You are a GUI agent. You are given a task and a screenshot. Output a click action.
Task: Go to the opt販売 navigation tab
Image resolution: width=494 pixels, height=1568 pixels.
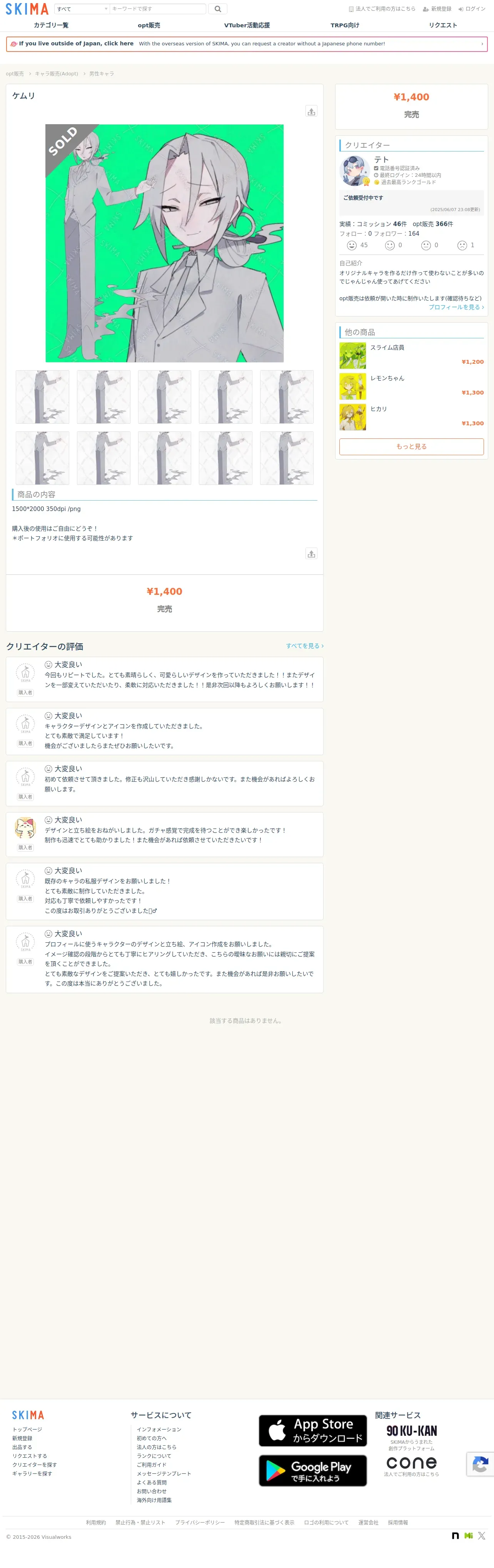pyautogui.click(x=149, y=25)
